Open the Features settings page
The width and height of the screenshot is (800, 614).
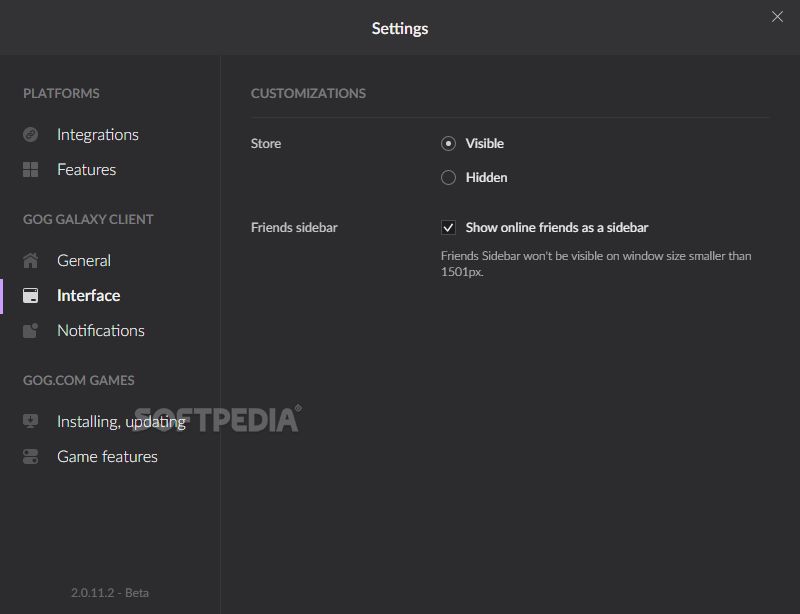pyautogui.click(x=87, y=169)
